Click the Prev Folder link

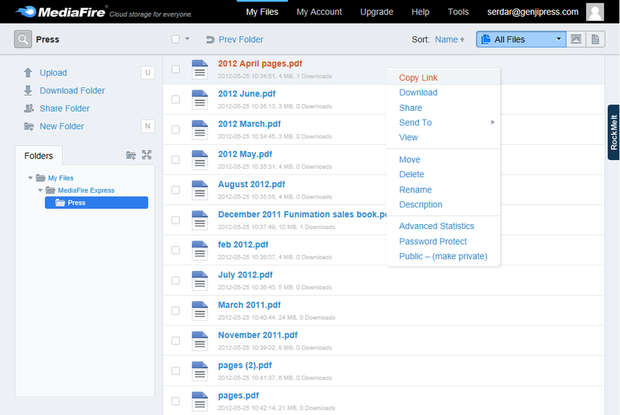pyautogui.click(x=241, y=40)
